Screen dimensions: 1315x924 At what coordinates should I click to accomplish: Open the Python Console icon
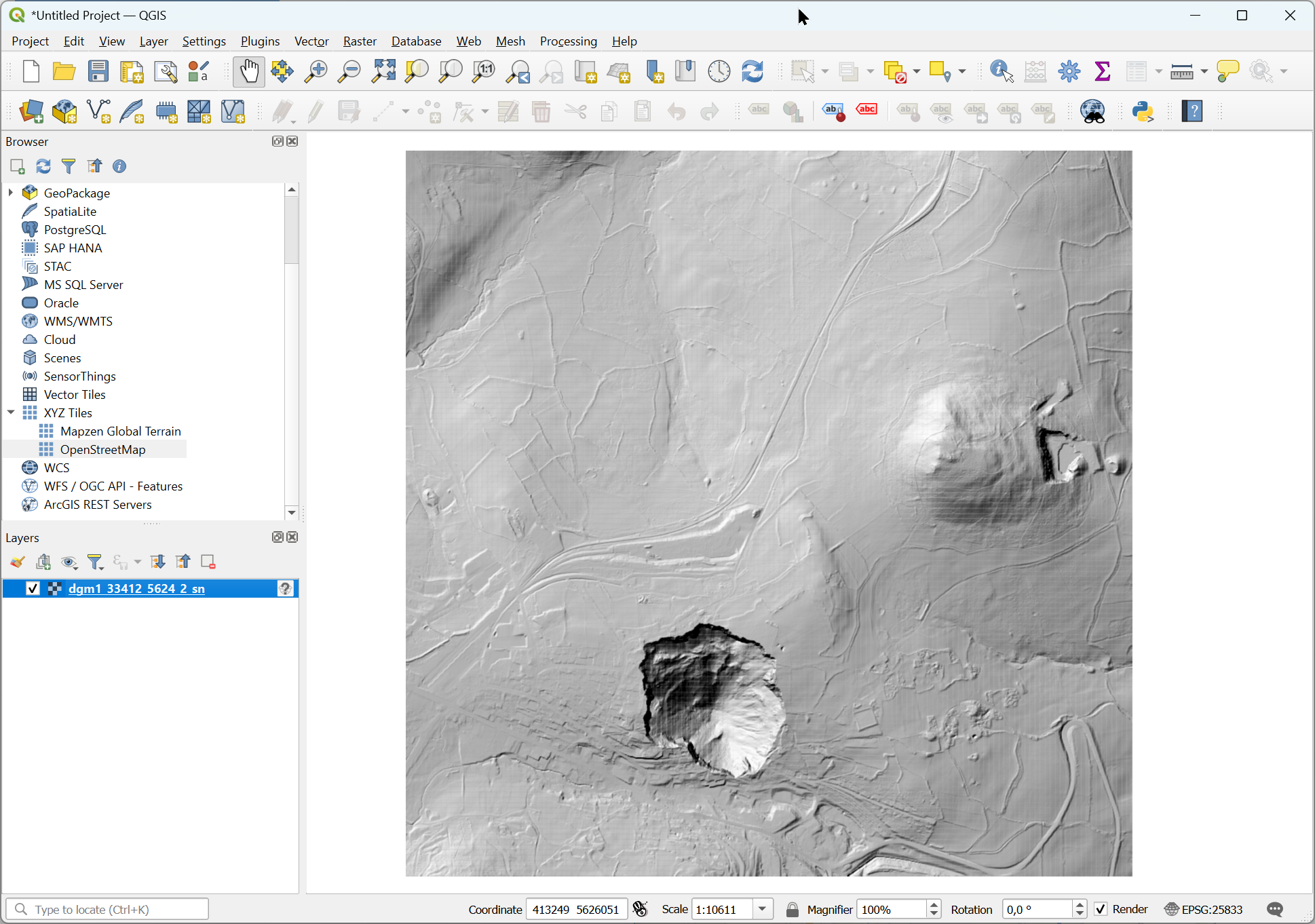1143,111
